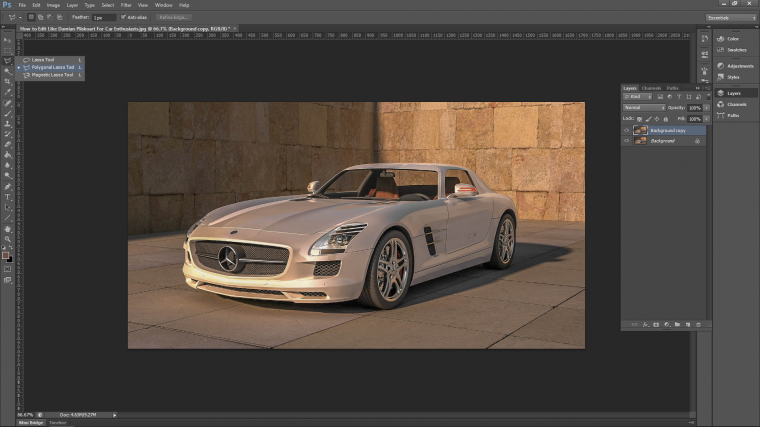
Task: Open the Essentials workspace dropdown
Action: point(731,17)
